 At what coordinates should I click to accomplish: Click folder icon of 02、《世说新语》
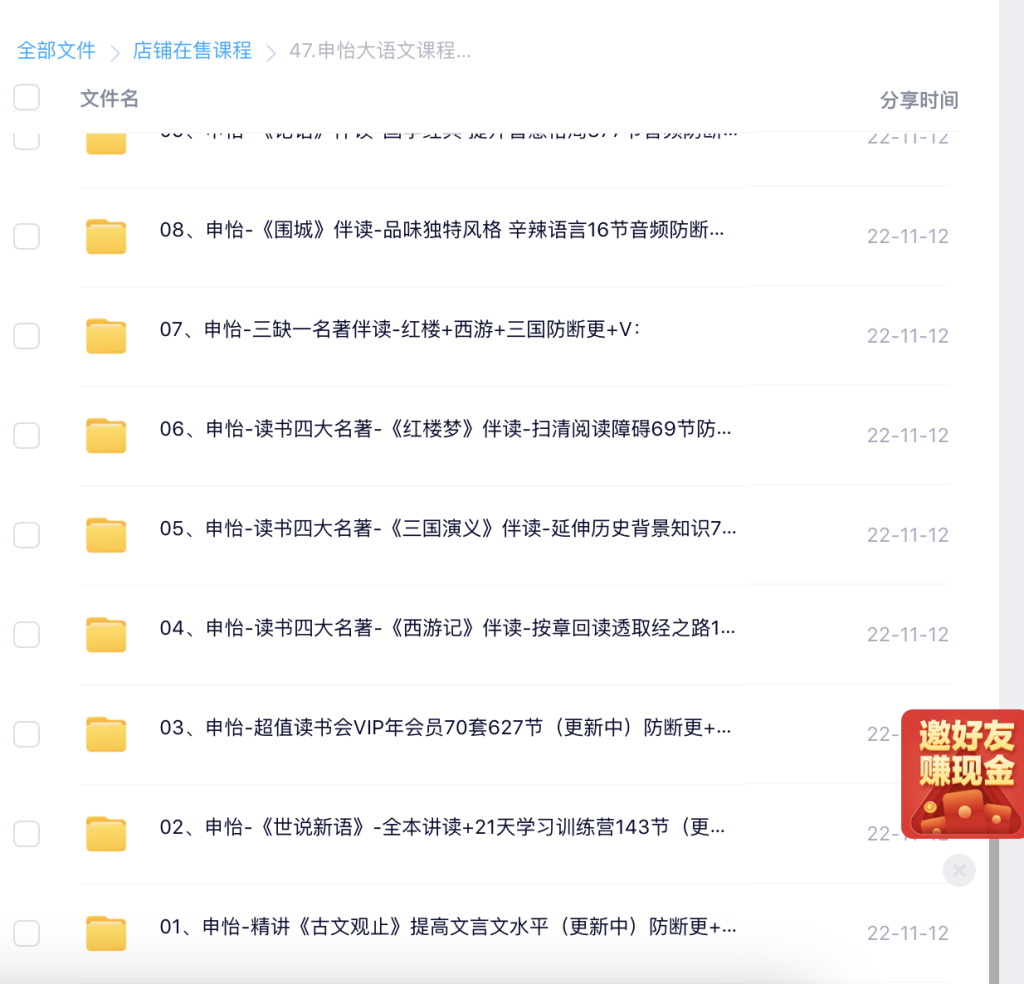click(106, 834)
